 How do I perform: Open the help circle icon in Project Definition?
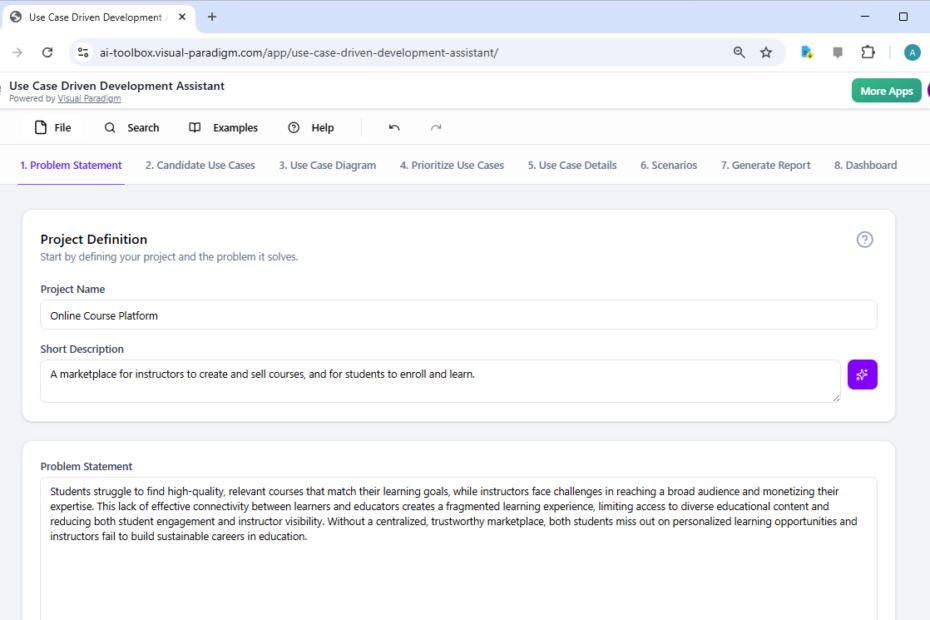tap(865, 240)
